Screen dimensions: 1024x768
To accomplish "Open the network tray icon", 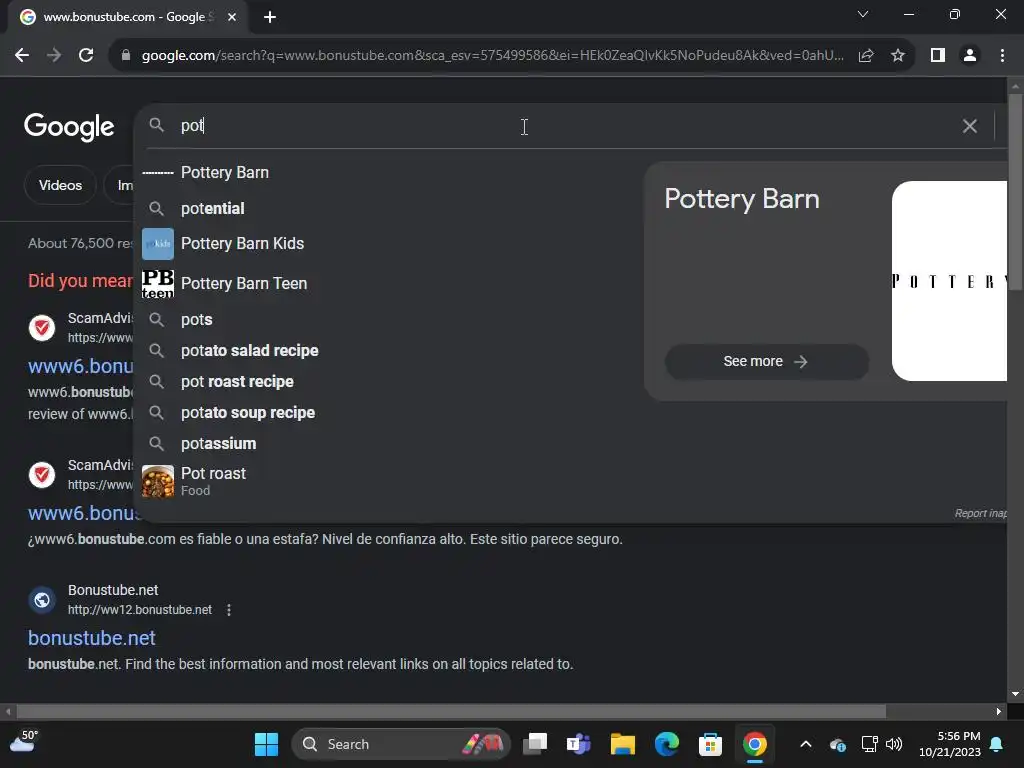I will (x=869, y=744).
